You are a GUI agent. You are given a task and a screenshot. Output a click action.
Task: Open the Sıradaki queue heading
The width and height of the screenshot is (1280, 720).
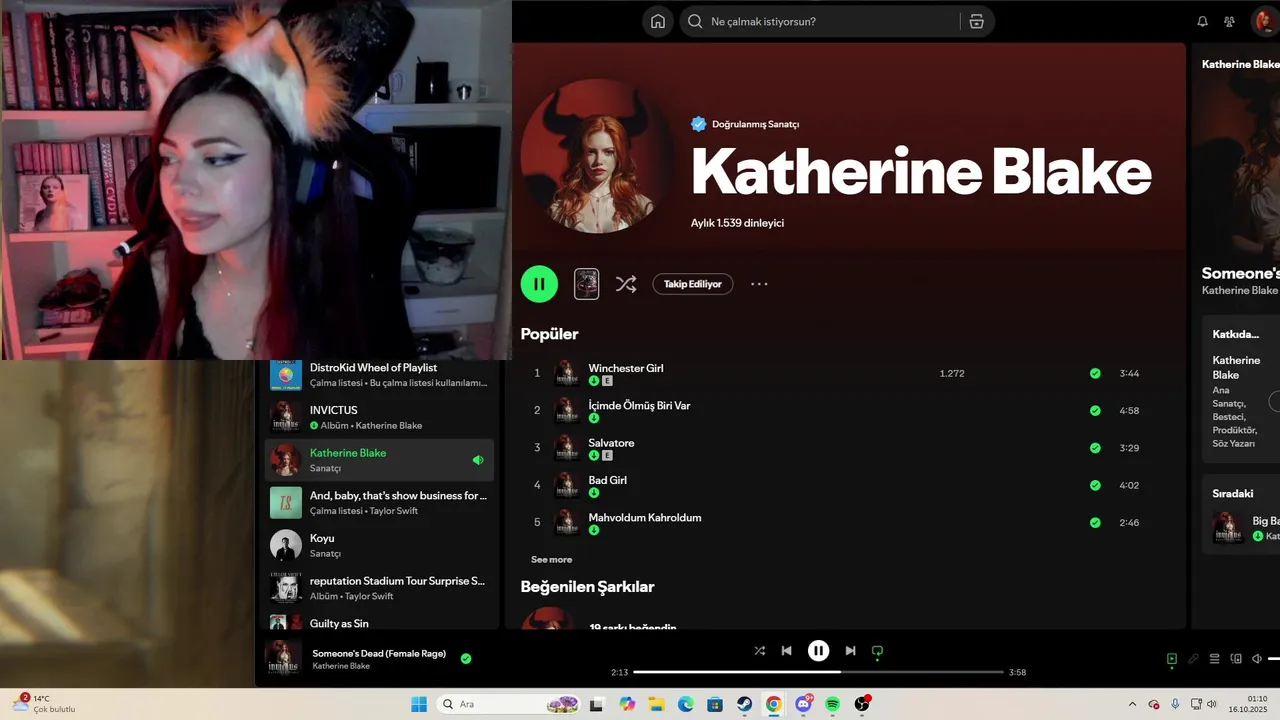tap(1232, 494)
